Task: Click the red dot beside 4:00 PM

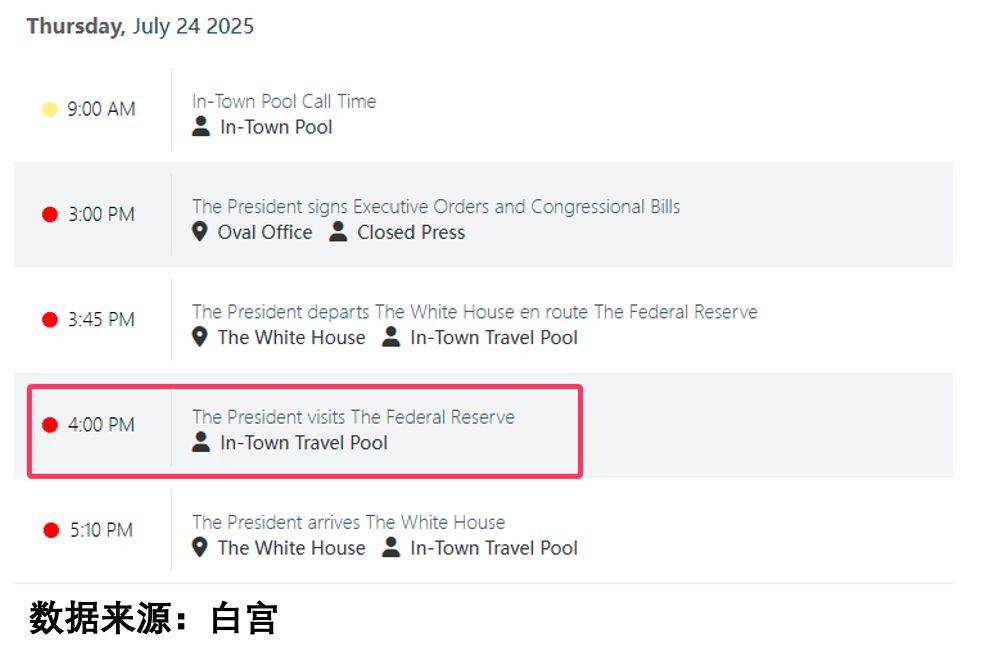Action: coord(50,425)
